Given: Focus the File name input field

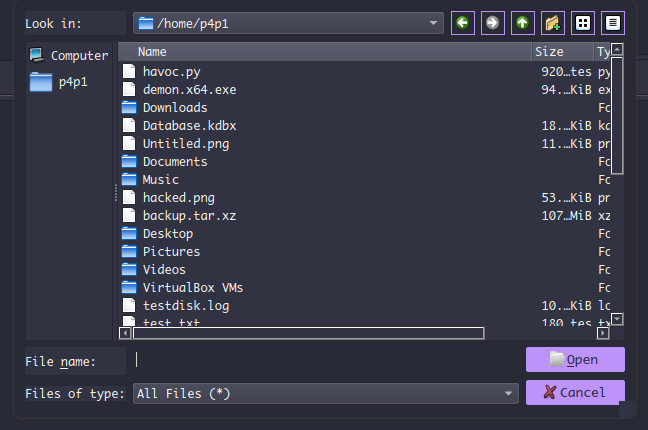Looking at the screenshot, I should 325,360.
